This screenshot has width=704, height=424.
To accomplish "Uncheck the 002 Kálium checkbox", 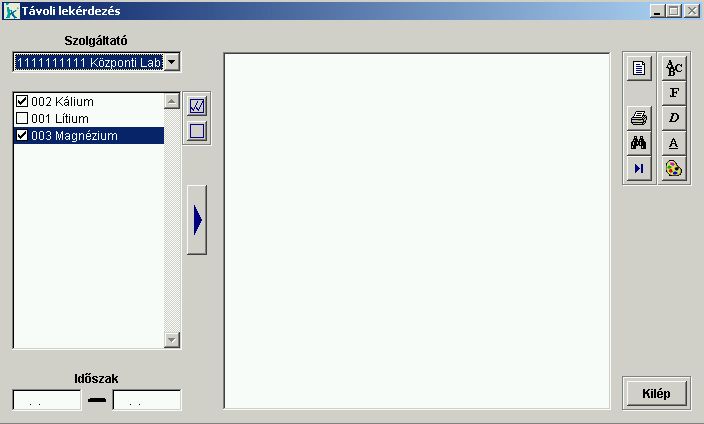I will [x=22, y=102].
